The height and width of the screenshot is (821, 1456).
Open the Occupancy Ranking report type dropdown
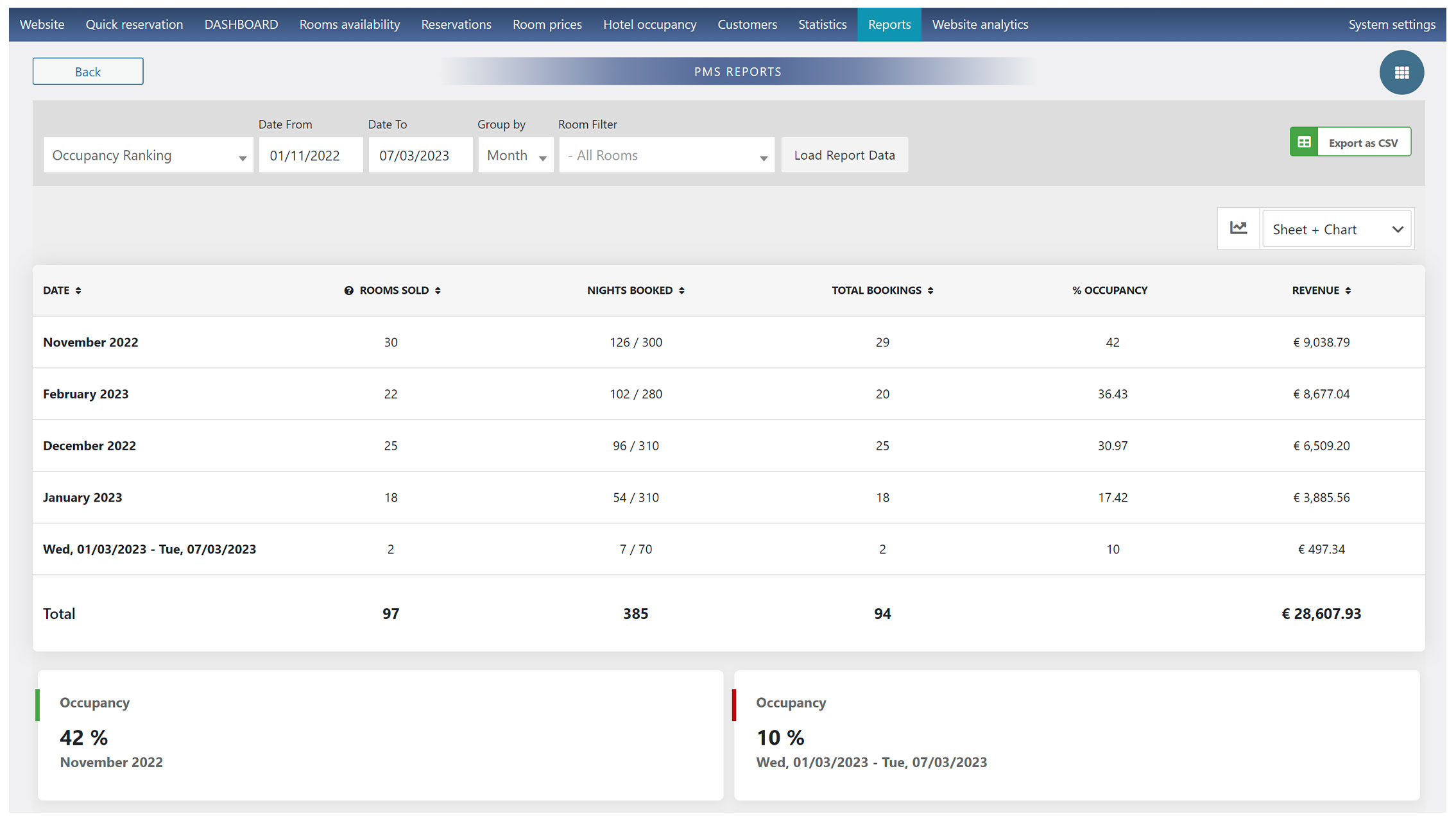tap(148, 155)
